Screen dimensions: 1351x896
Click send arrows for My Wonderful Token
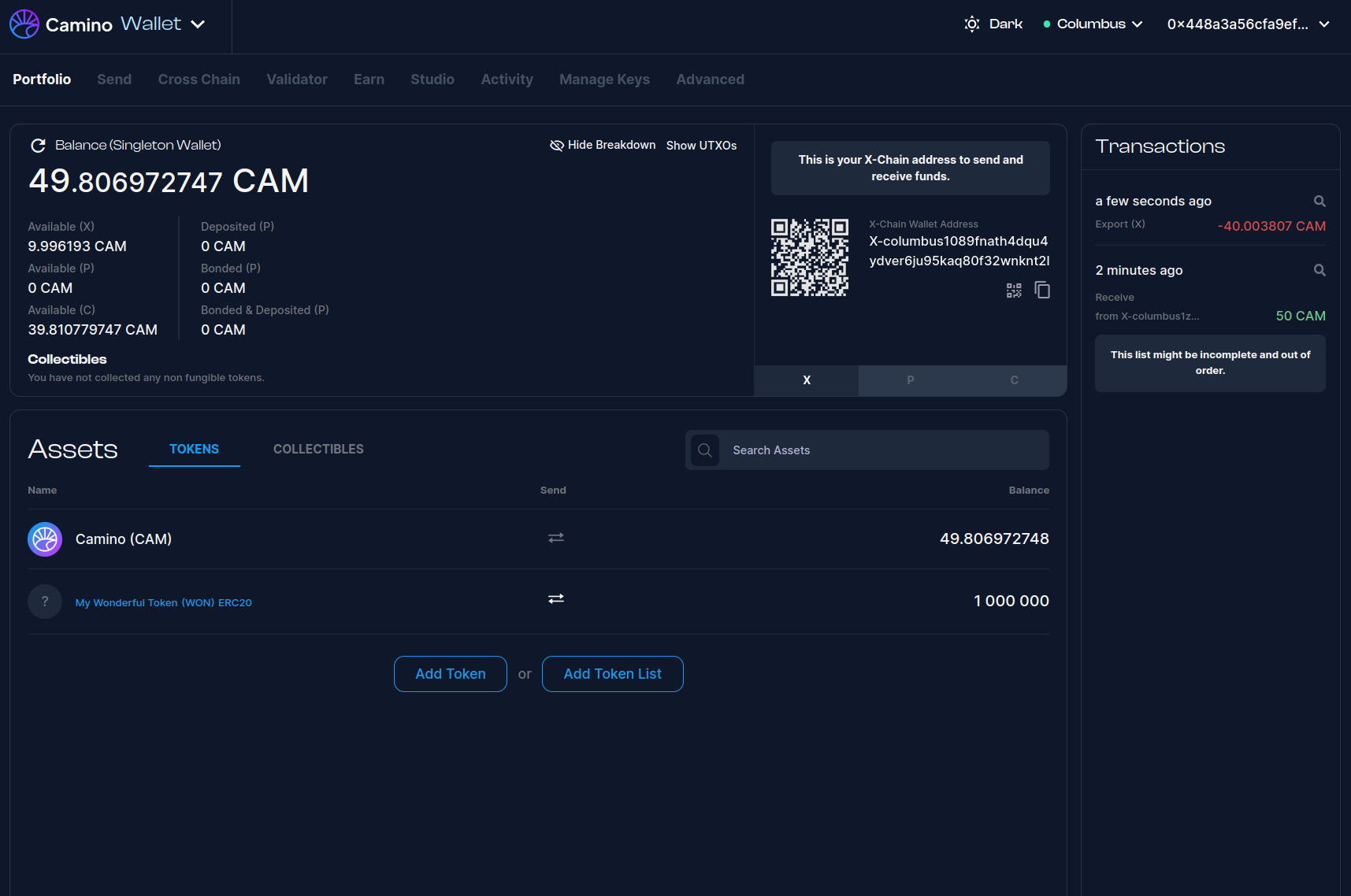tap(556, 599)
